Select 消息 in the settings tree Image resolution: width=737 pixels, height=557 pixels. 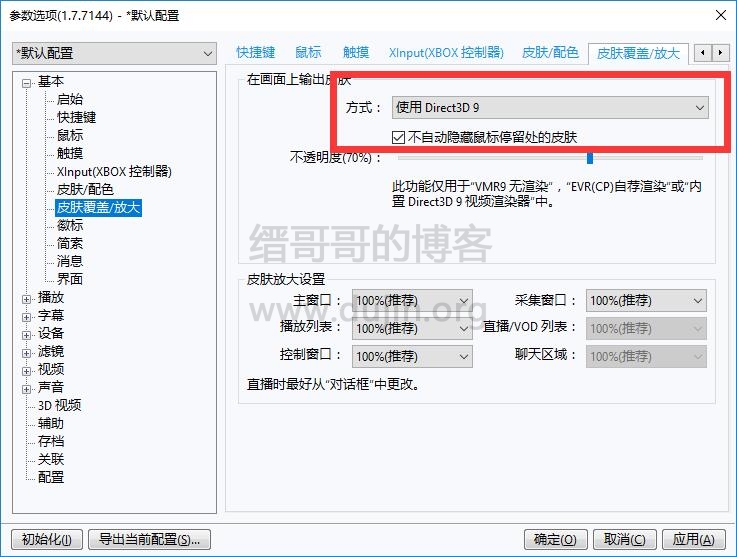(70, 261)
